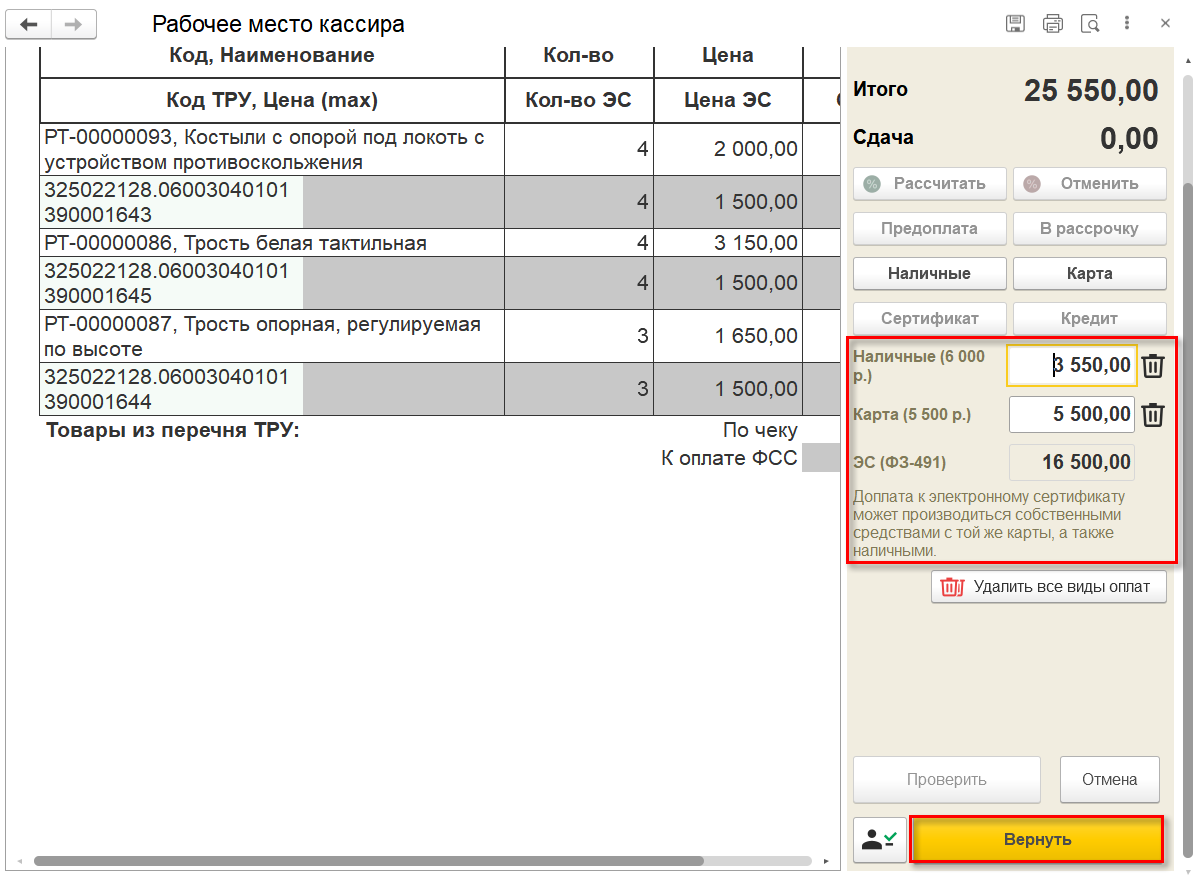Click the Товары из перечня ТРУ label
Viewport: 1195px width, 886px height.
click(173, 430)
